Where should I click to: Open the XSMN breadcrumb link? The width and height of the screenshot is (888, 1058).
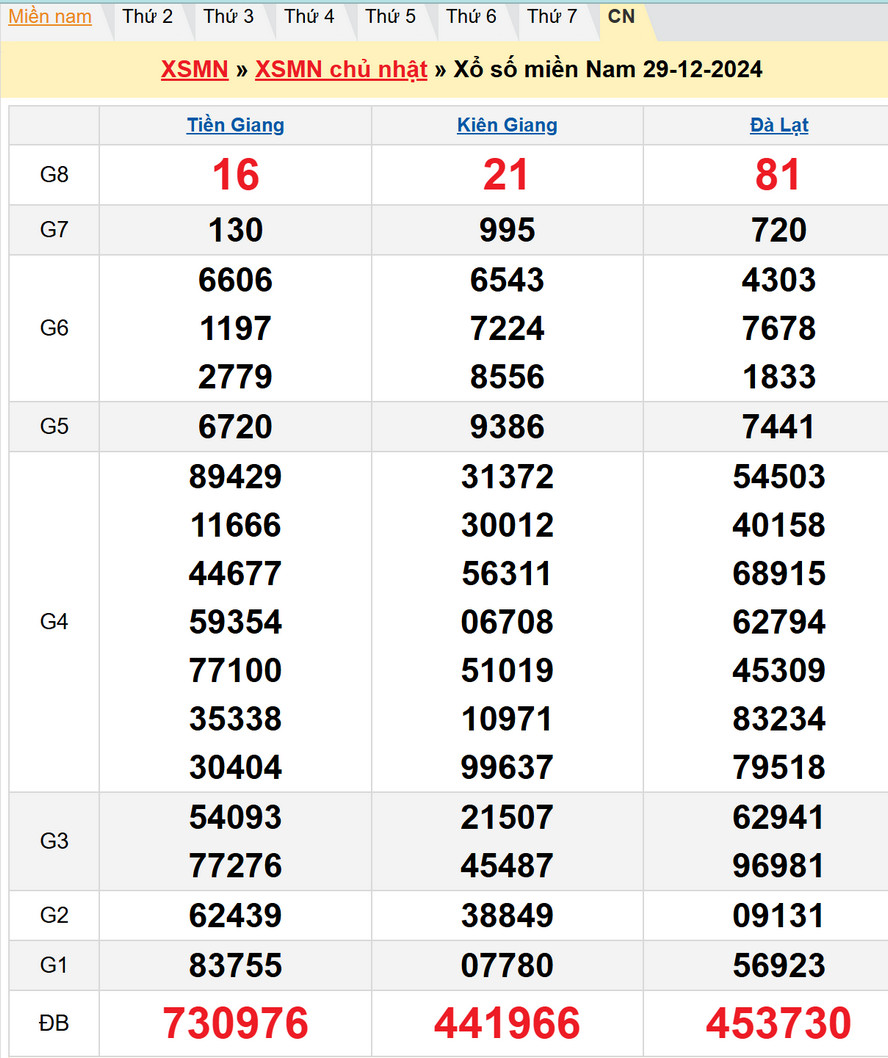tap(194, 69)
